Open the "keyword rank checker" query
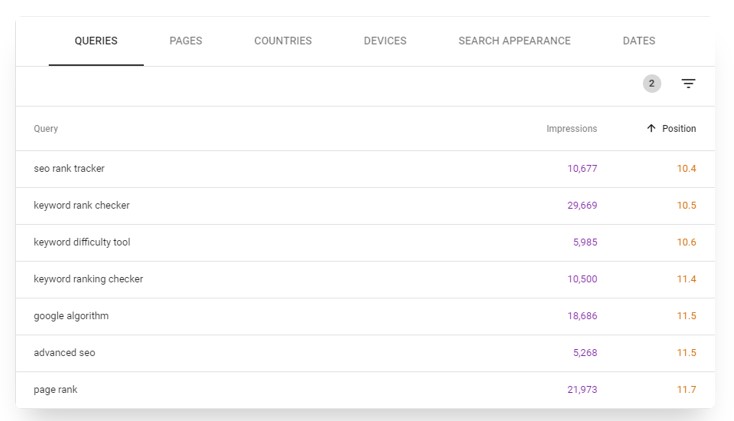Screen dimensions: 734x421 pyautogui.click(x=365, y=206)
